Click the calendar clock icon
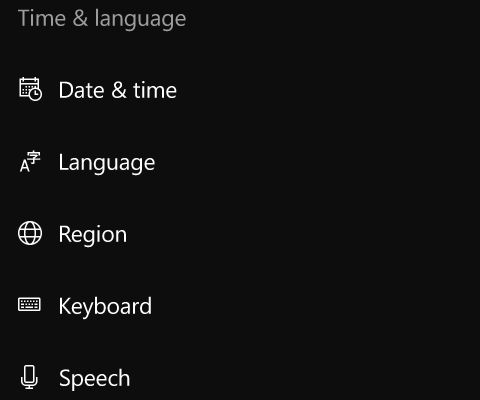This screenshot has height=400, width=480. [30, 89]
